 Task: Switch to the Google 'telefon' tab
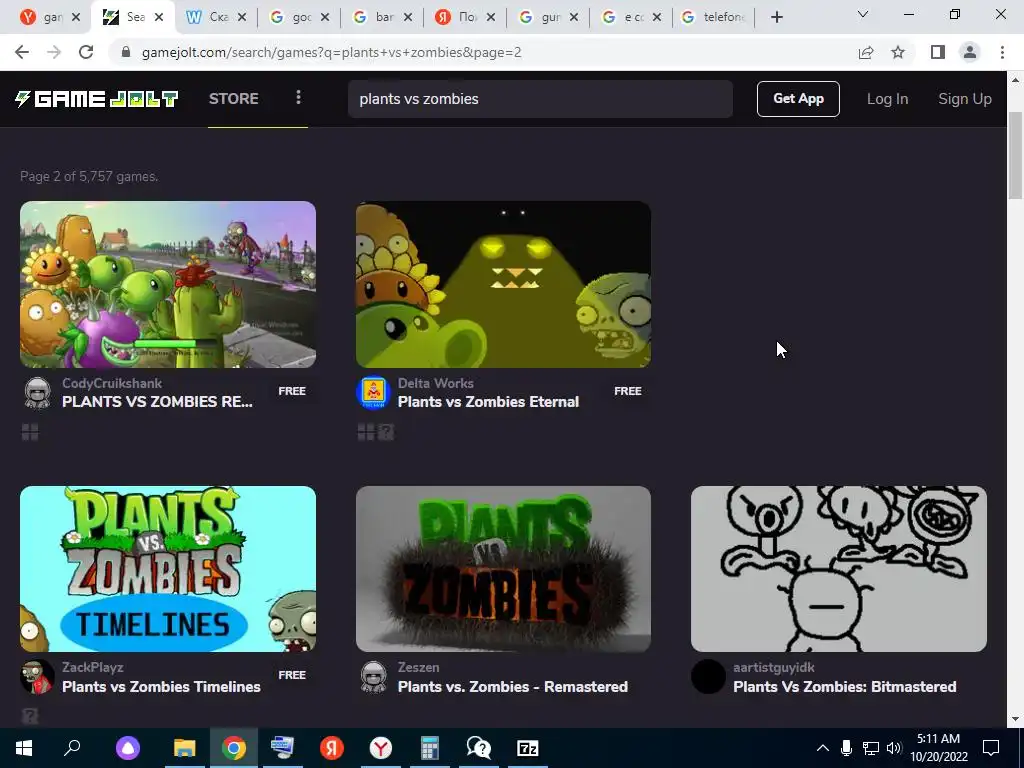pyautogui.click(x=713, y=17)
